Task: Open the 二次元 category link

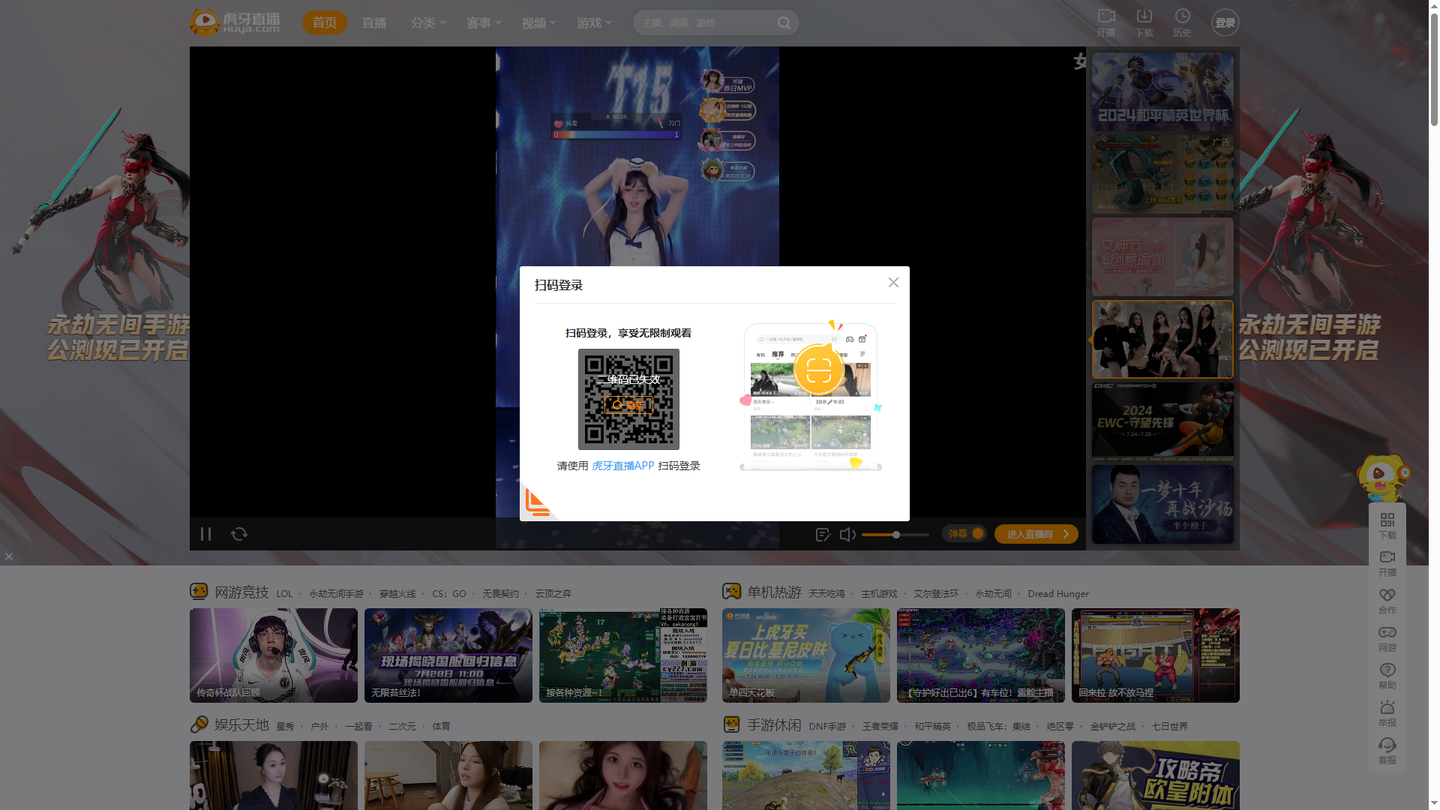Action: tap(402, 727)
